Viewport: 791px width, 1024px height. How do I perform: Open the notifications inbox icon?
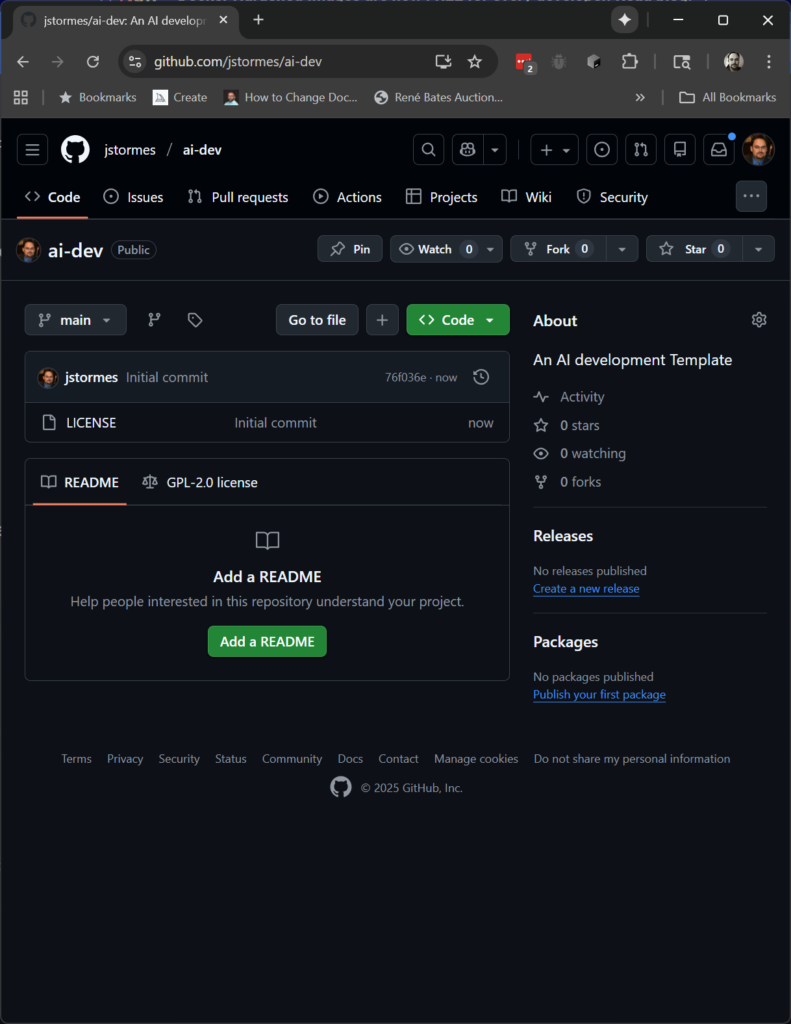pos(718,150)
